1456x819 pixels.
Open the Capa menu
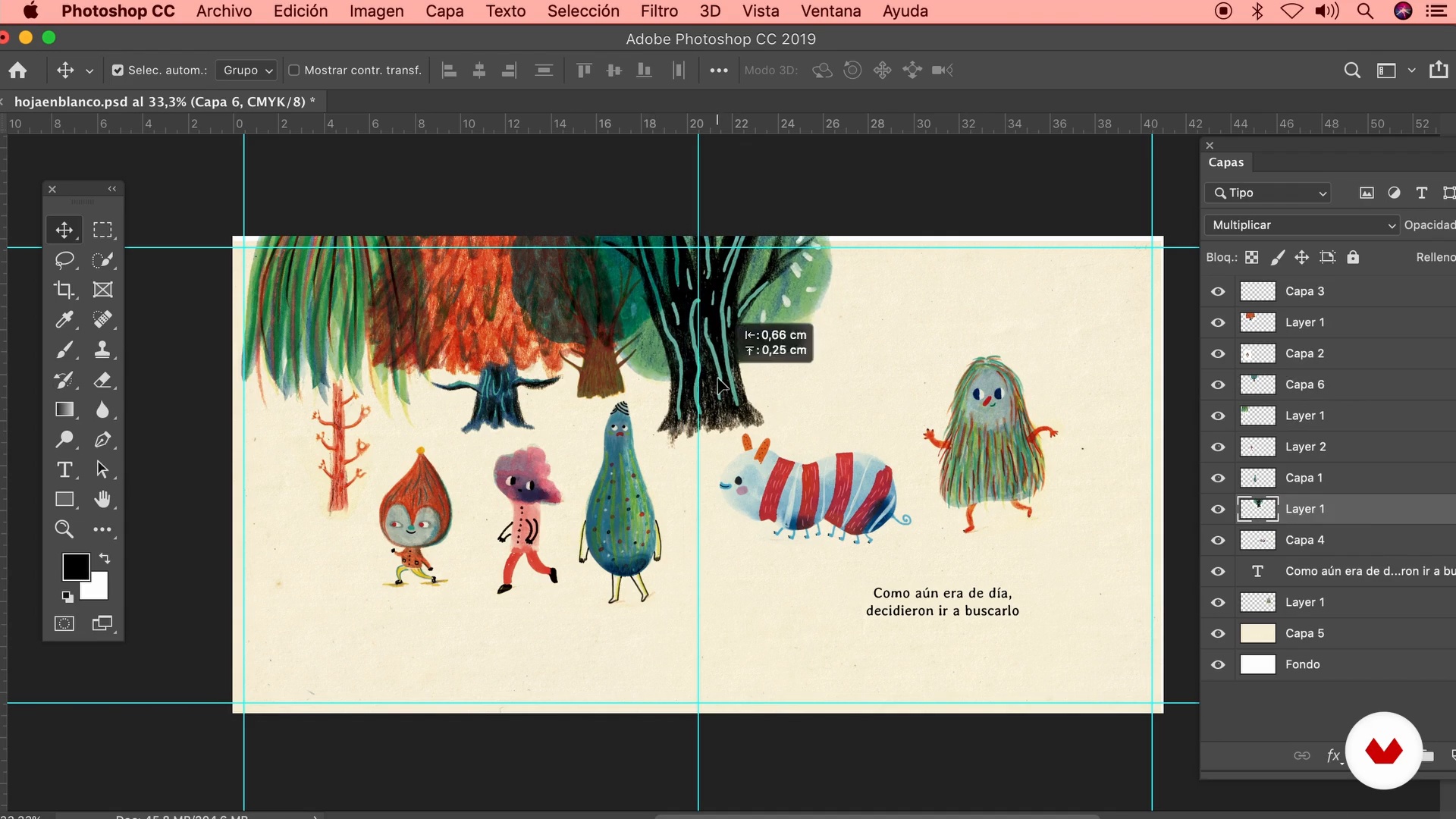[x=444, y=11]
